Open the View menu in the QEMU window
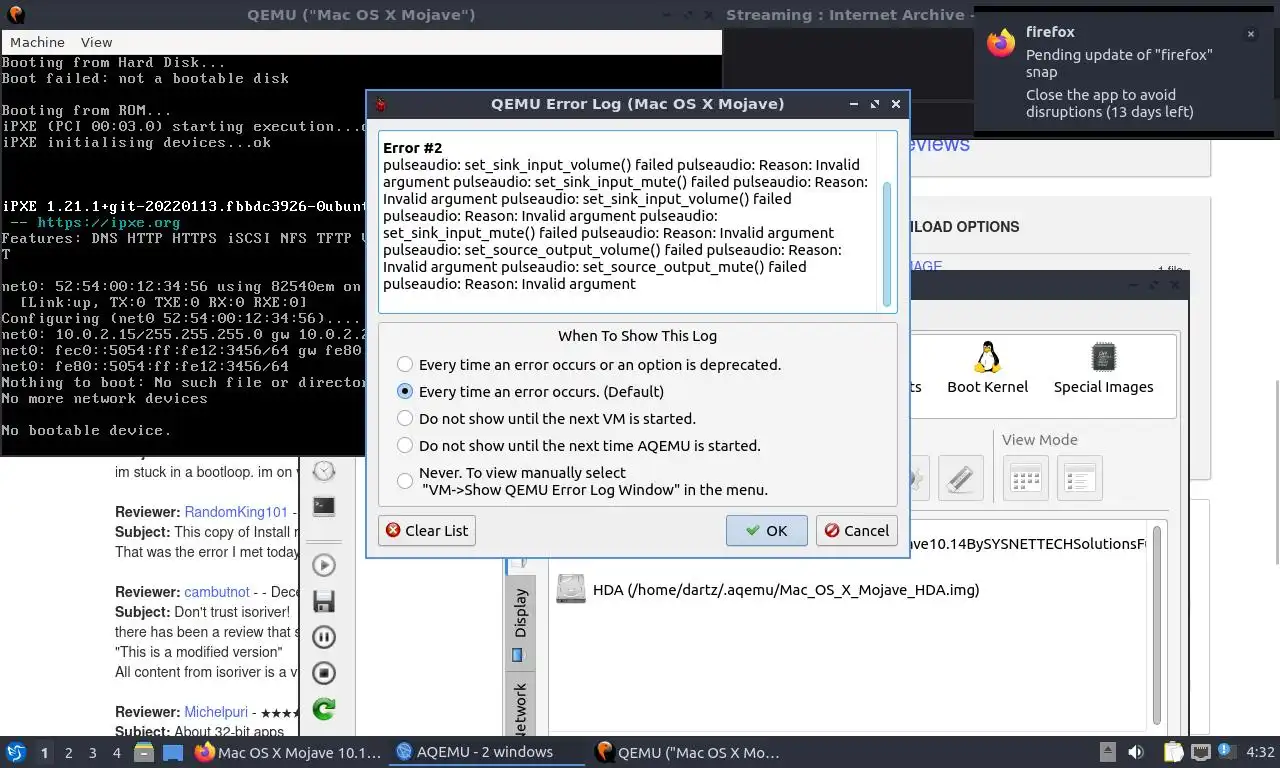The width and height of the screenshot is (1280, 768). (96, 42)
